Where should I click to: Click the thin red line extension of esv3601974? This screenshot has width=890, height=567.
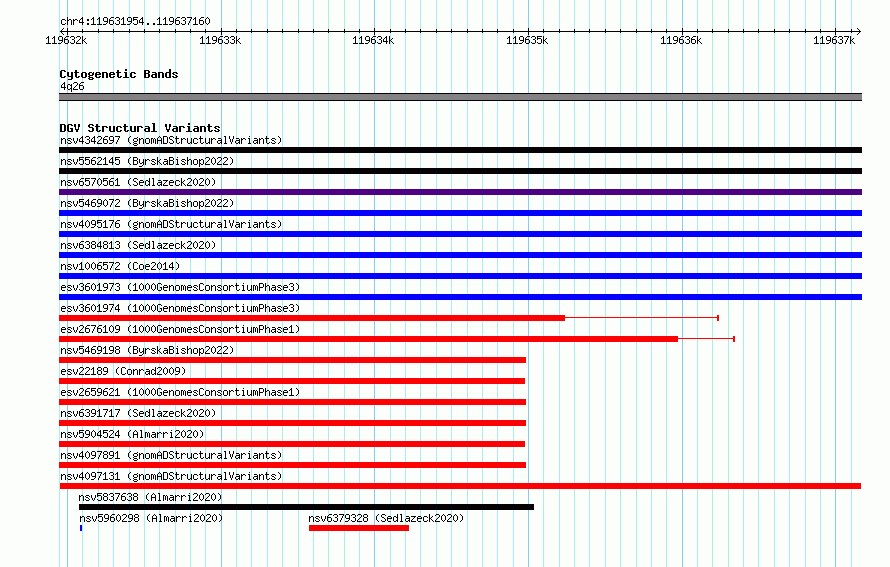[642, 318]
